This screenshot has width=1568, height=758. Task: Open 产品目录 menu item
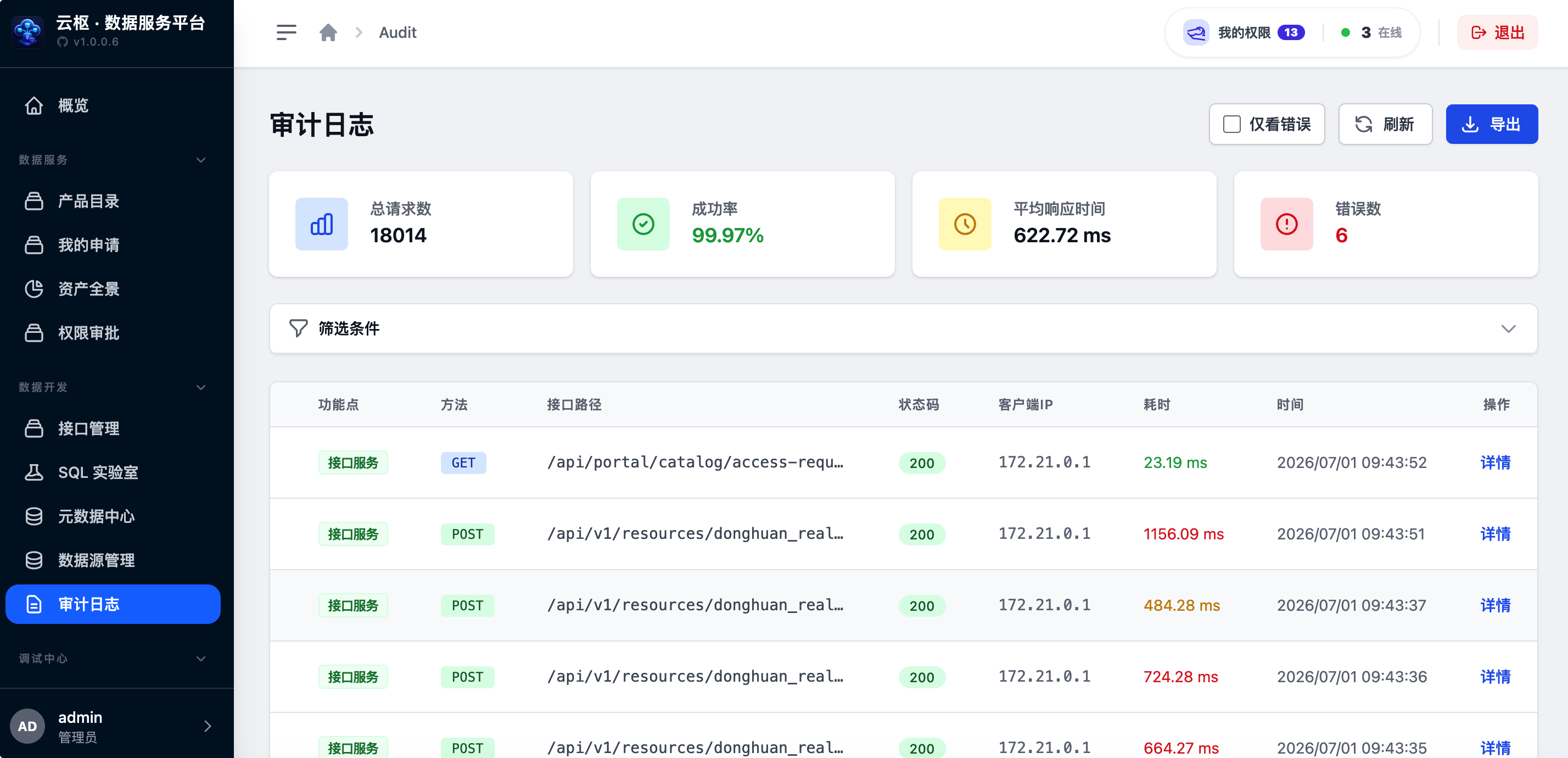pyautogui.click(x=113, y=201)
